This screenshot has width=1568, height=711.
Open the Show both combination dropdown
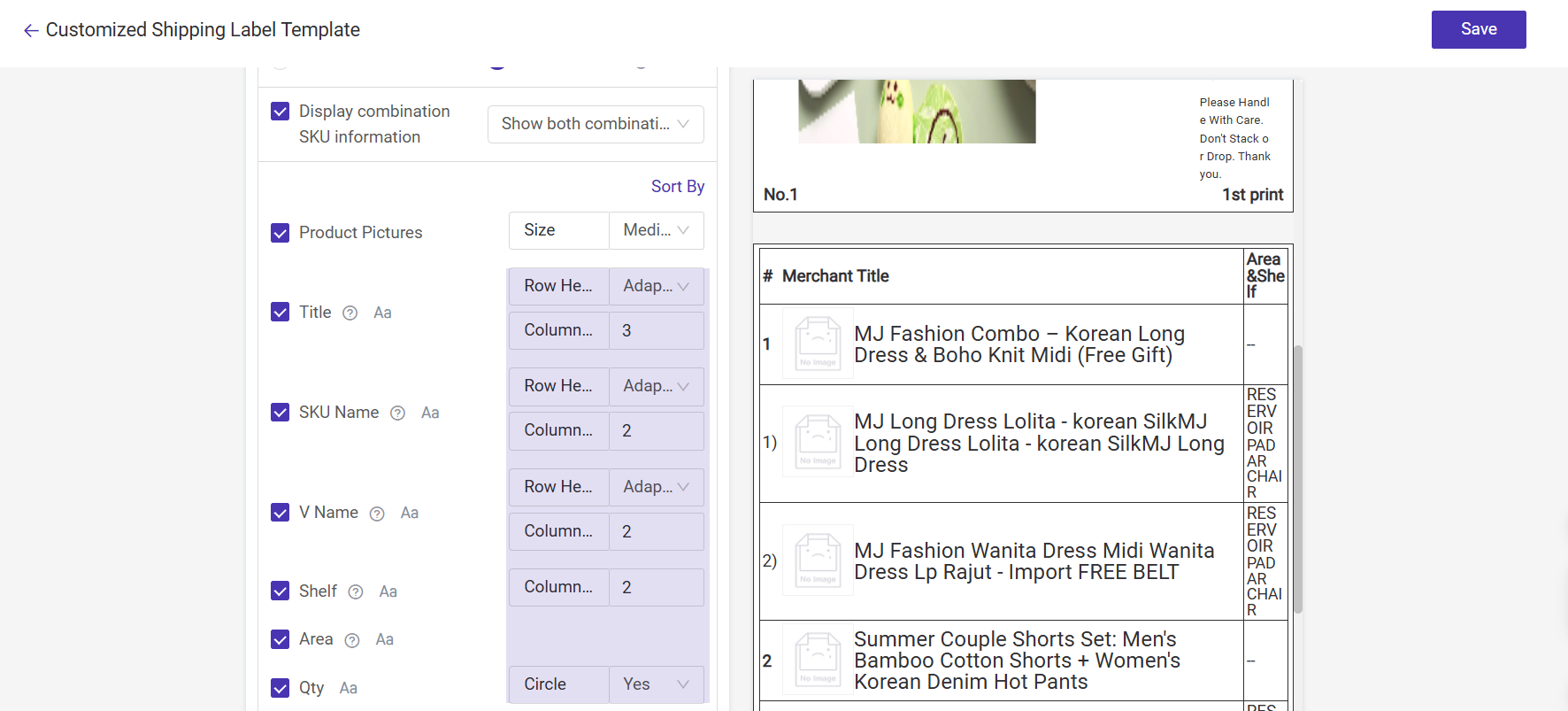(596, 124)
